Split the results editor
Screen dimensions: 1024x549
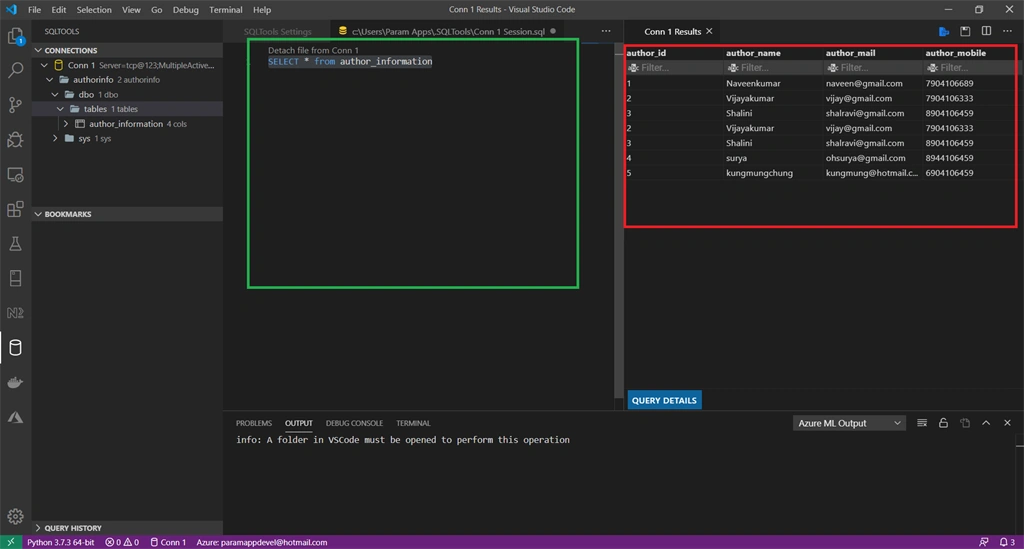(986, 31)
